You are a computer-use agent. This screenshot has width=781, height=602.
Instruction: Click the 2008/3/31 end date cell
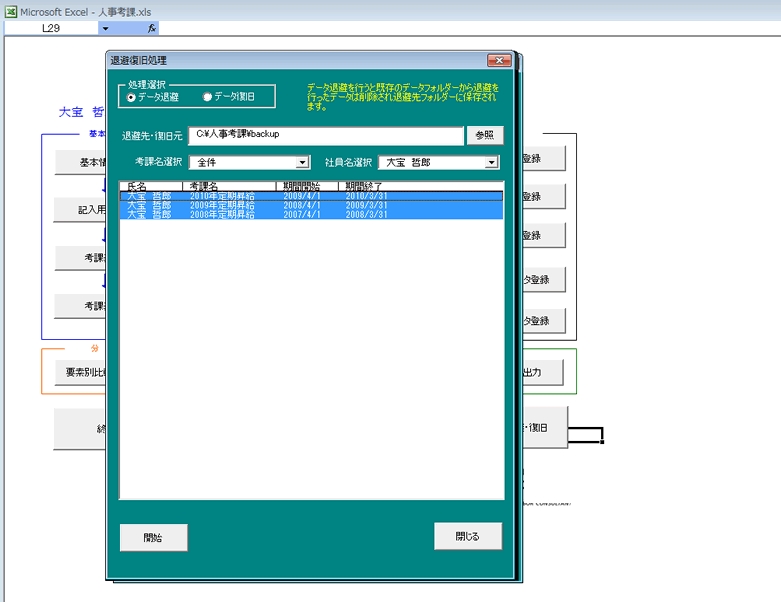click(366, 214)
